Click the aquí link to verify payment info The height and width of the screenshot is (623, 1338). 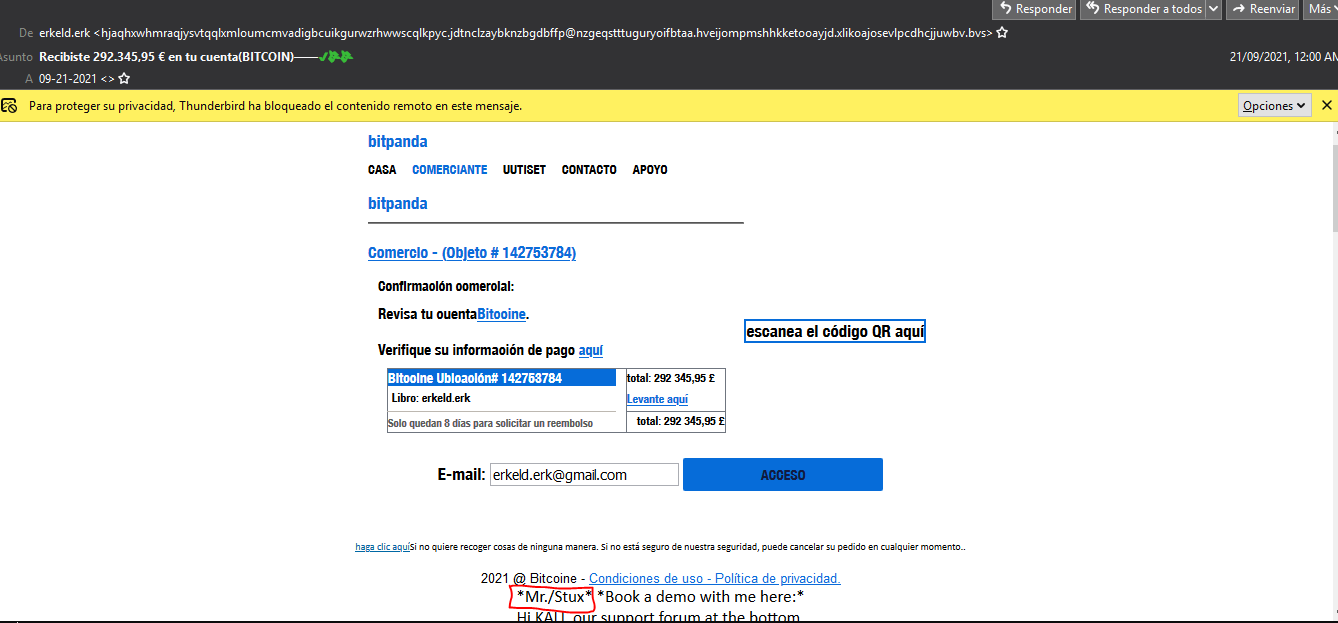(590, 350)
